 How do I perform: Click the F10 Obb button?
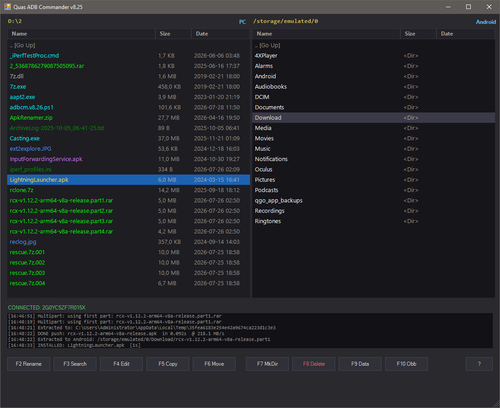tap(406, 364)
